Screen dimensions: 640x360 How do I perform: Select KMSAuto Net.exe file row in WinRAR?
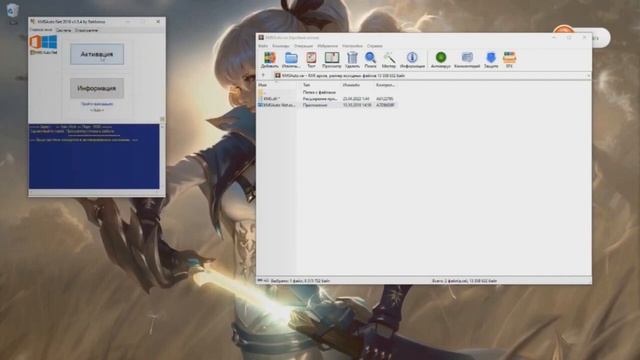(x=327, y=105)
